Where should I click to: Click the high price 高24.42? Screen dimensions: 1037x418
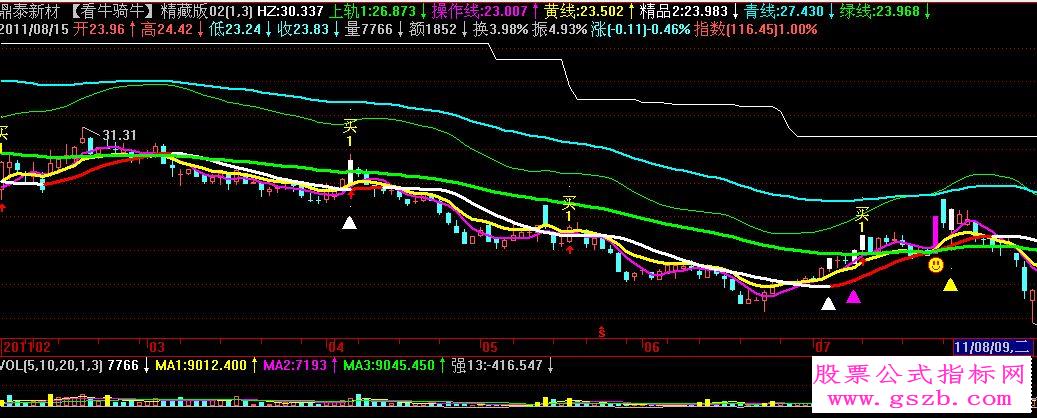pyautogui.click(x=167, y=30)
